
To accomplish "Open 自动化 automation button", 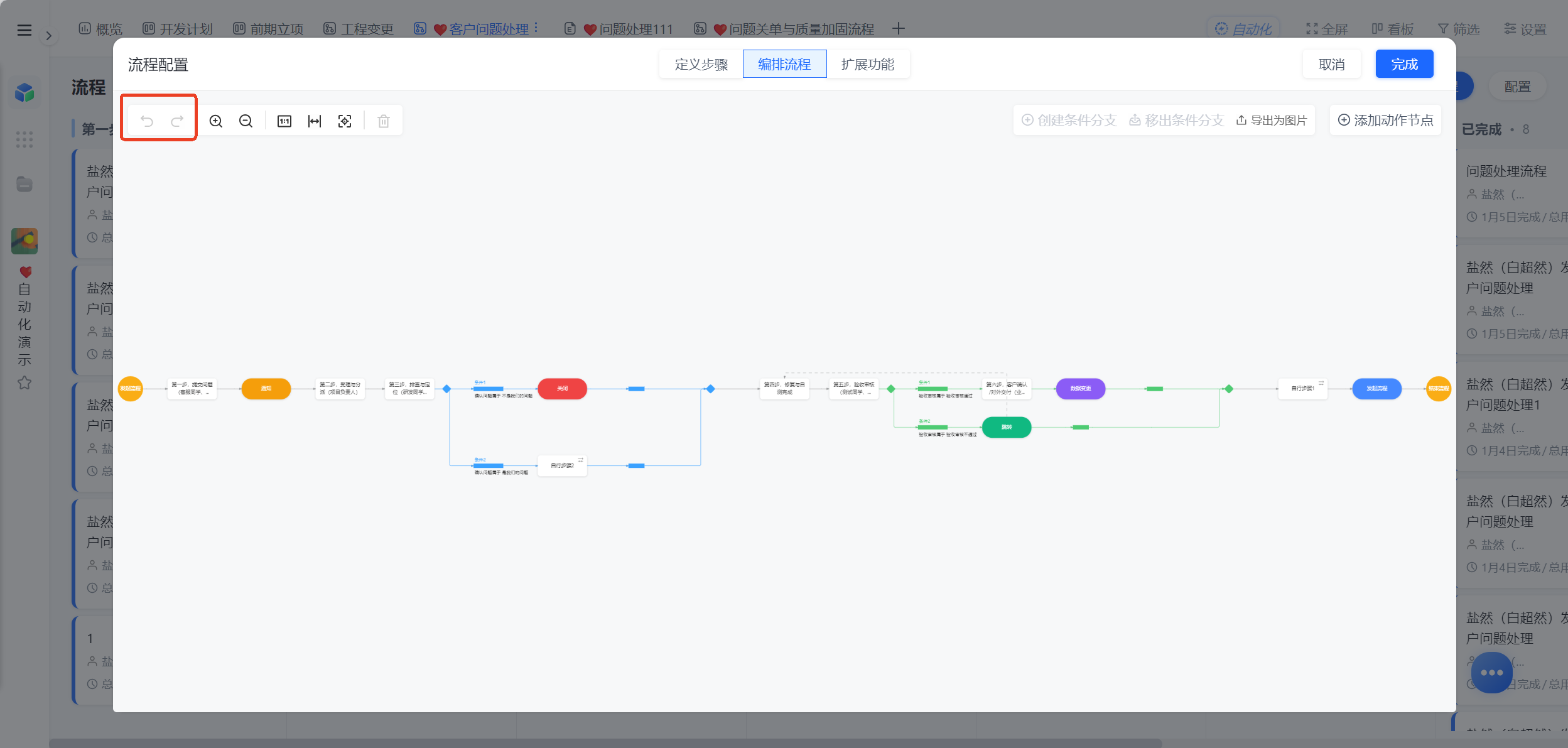I will point(1243,29).
